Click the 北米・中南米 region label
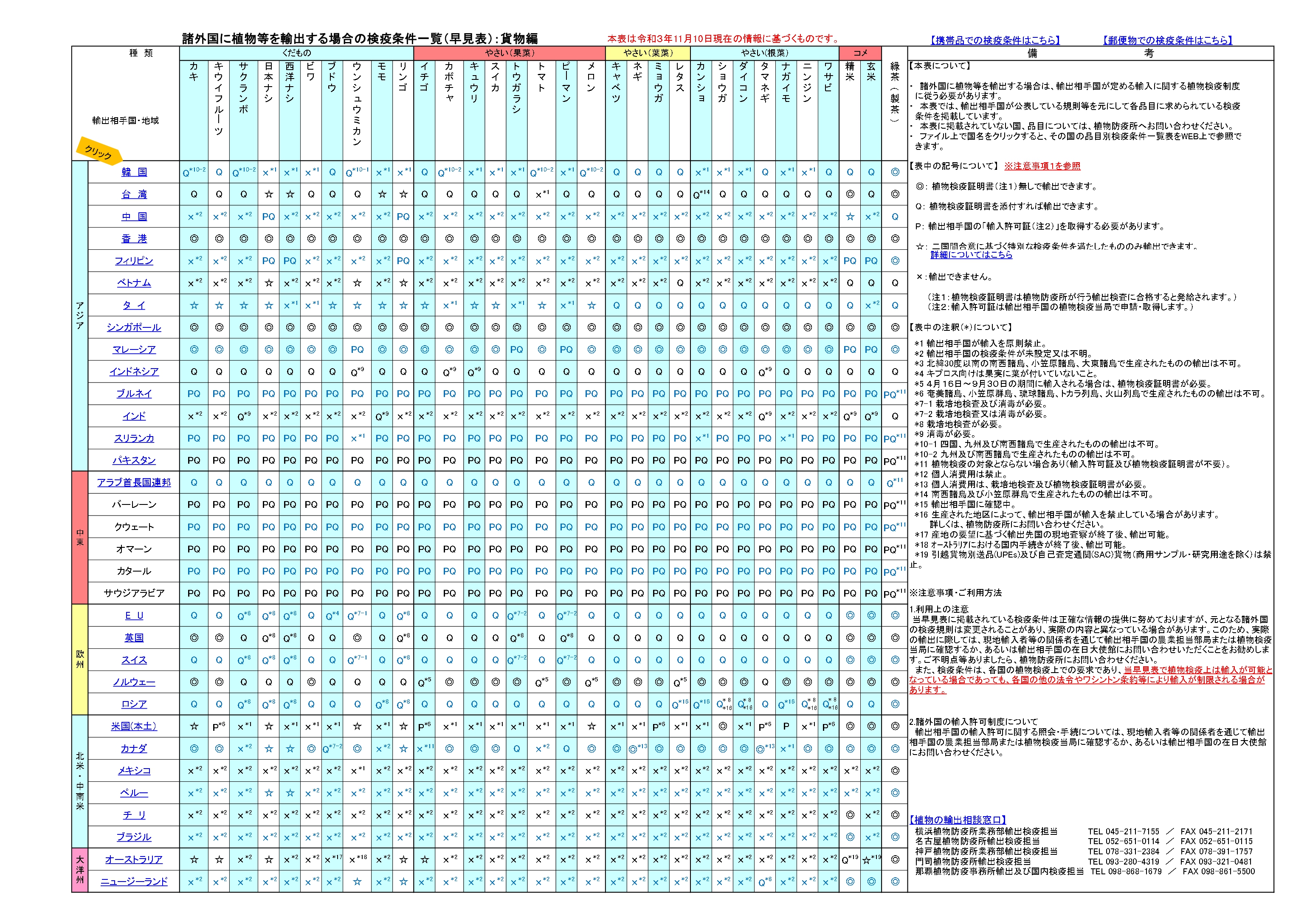1307x924 pixels. (80, 781)
